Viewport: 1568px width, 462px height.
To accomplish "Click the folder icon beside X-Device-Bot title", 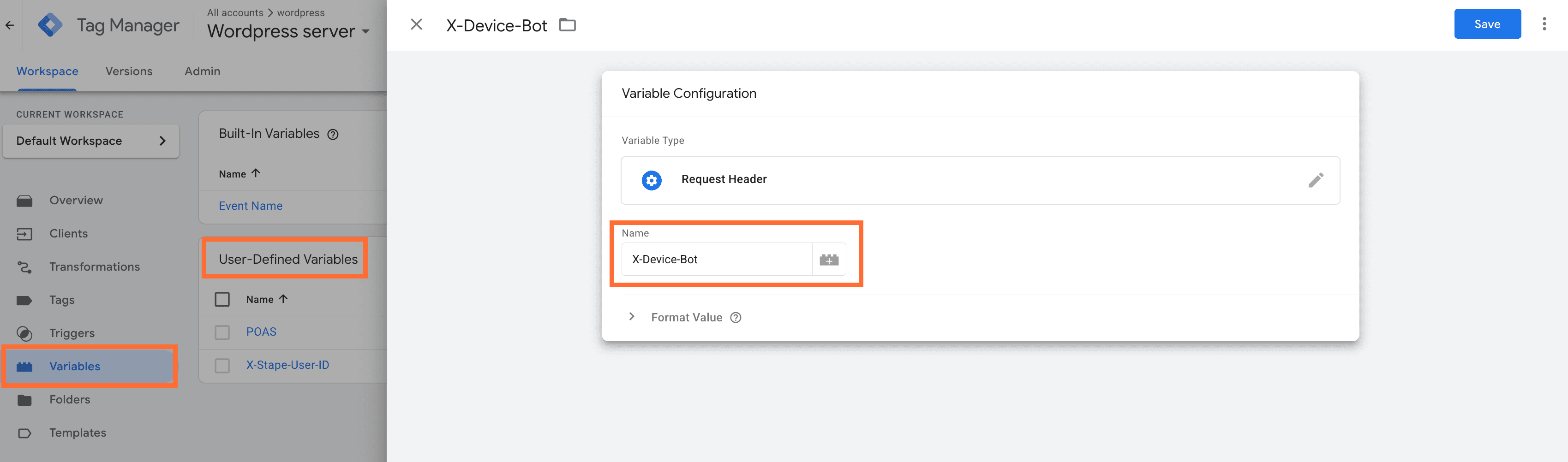I will click(567, 25).
